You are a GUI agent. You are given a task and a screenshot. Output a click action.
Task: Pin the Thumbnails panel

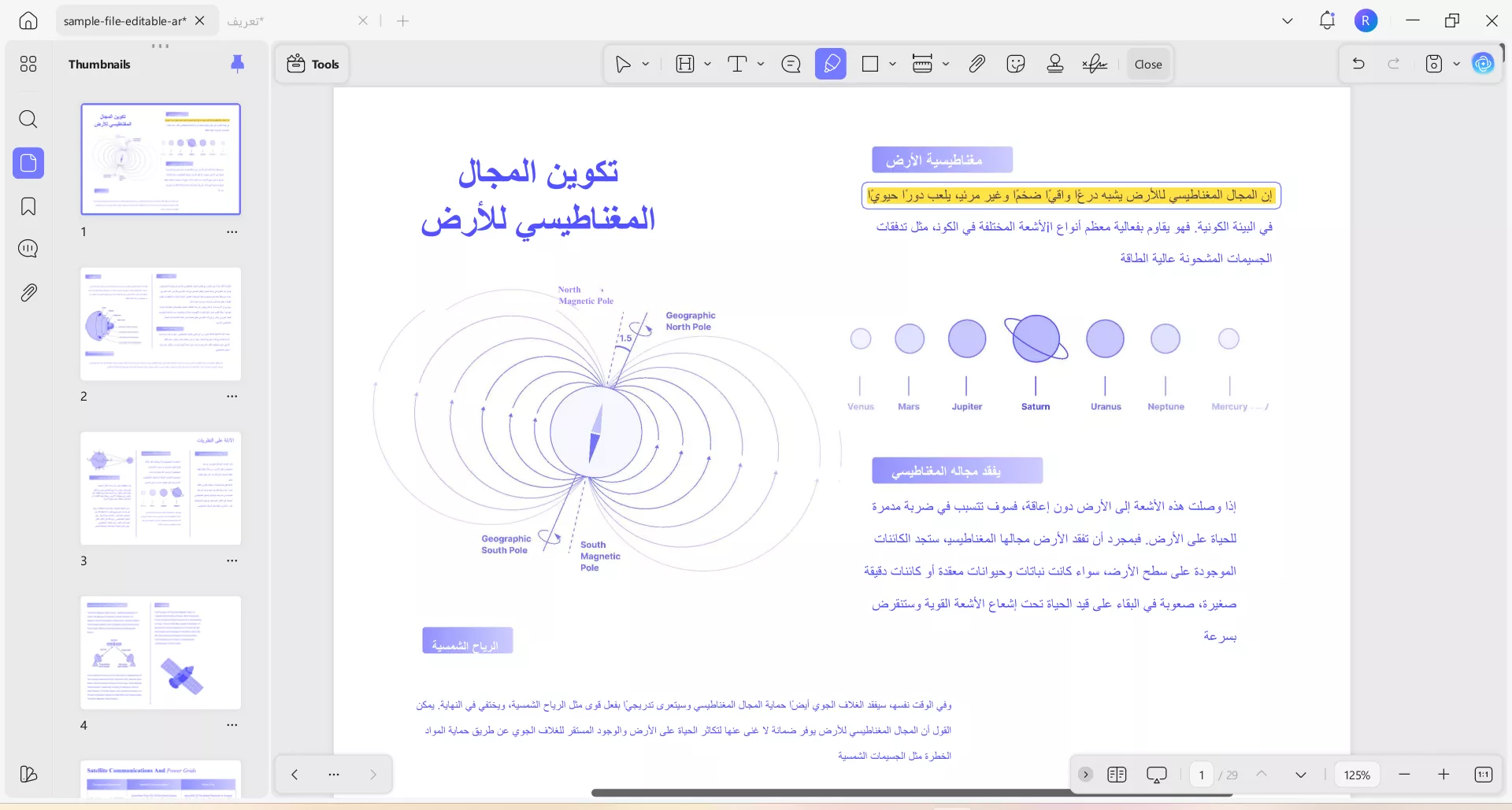tap(238, 64)
